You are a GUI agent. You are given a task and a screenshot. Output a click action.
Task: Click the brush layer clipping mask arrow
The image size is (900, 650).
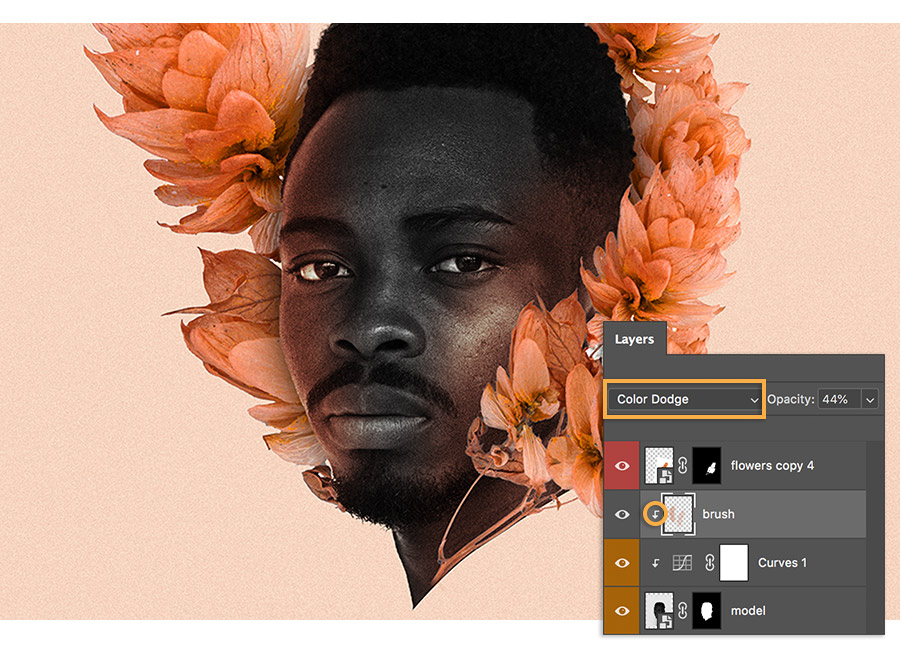coord(655,514)
